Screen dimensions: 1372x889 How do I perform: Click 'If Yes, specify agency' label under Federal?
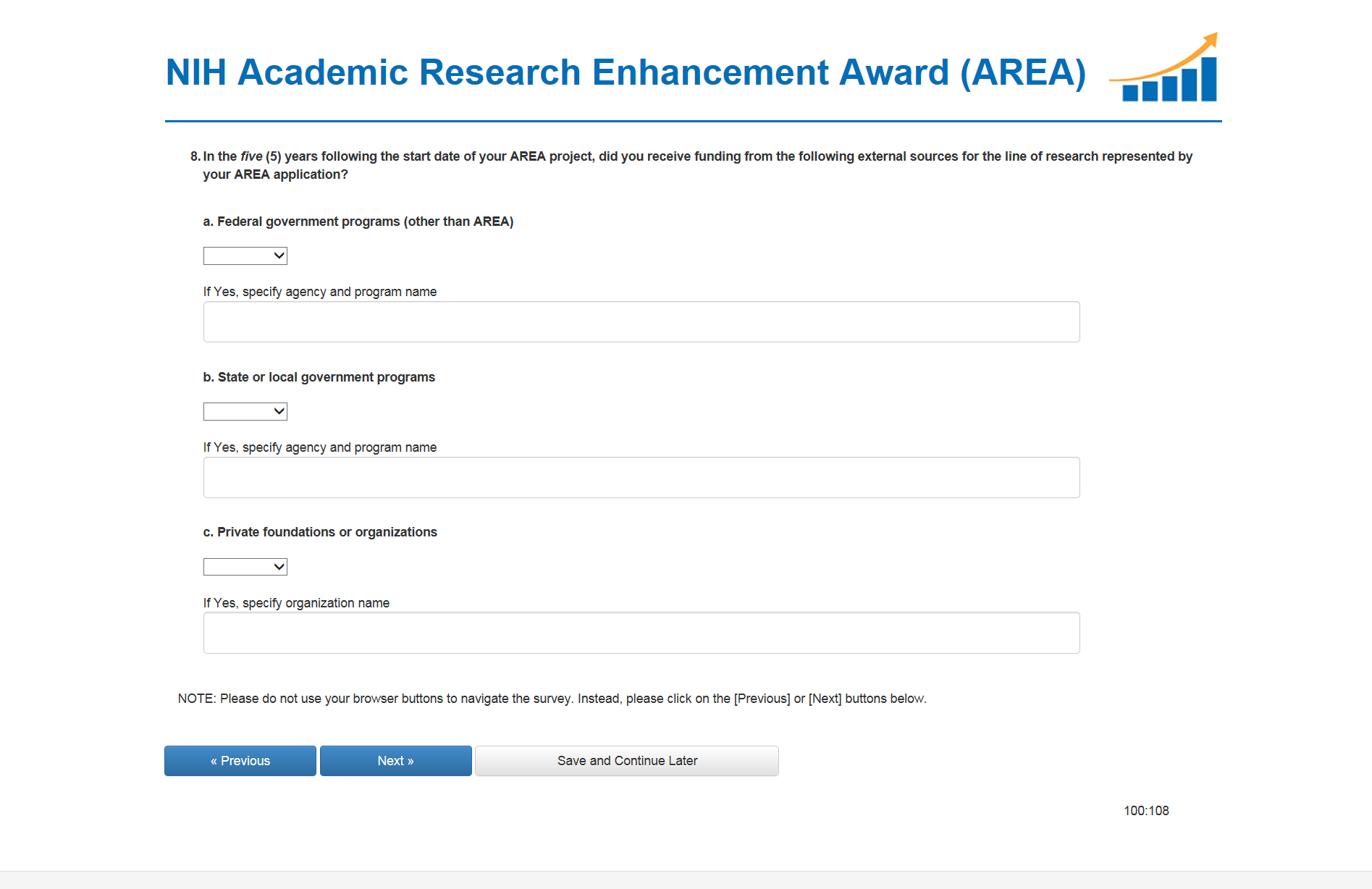point(320,292)
